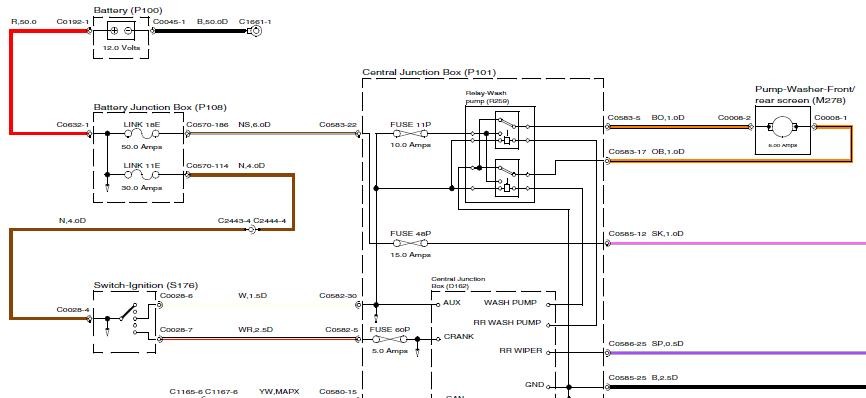Select the FUSE 48P symbol

point(410,243)
